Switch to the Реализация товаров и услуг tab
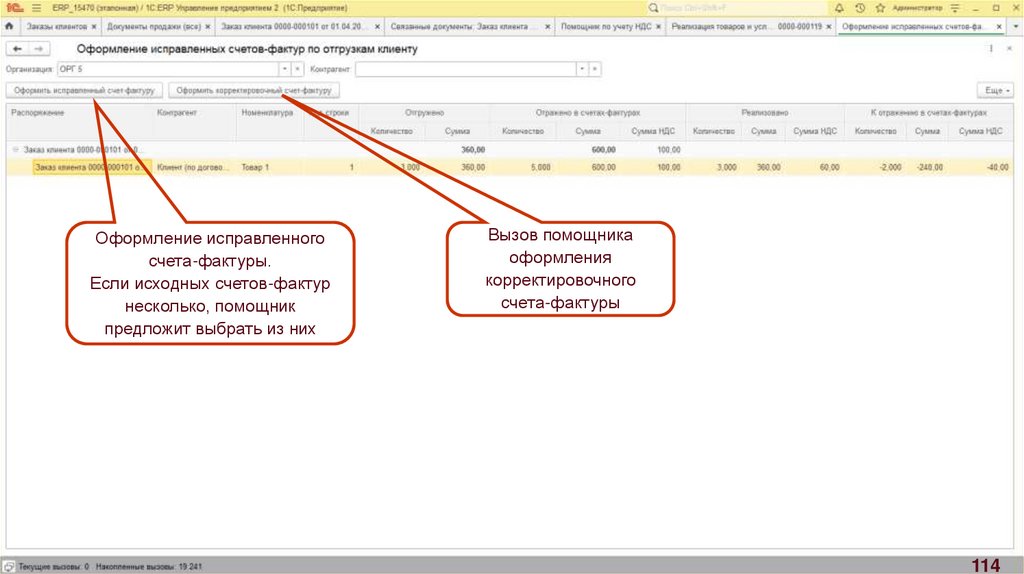 (746, 27)
